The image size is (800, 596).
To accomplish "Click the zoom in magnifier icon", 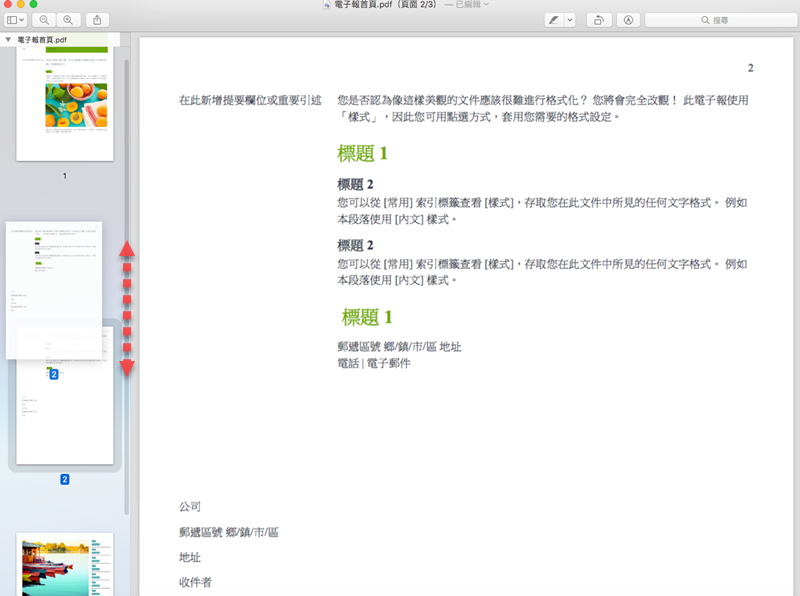I will click(x=68, y=20).
